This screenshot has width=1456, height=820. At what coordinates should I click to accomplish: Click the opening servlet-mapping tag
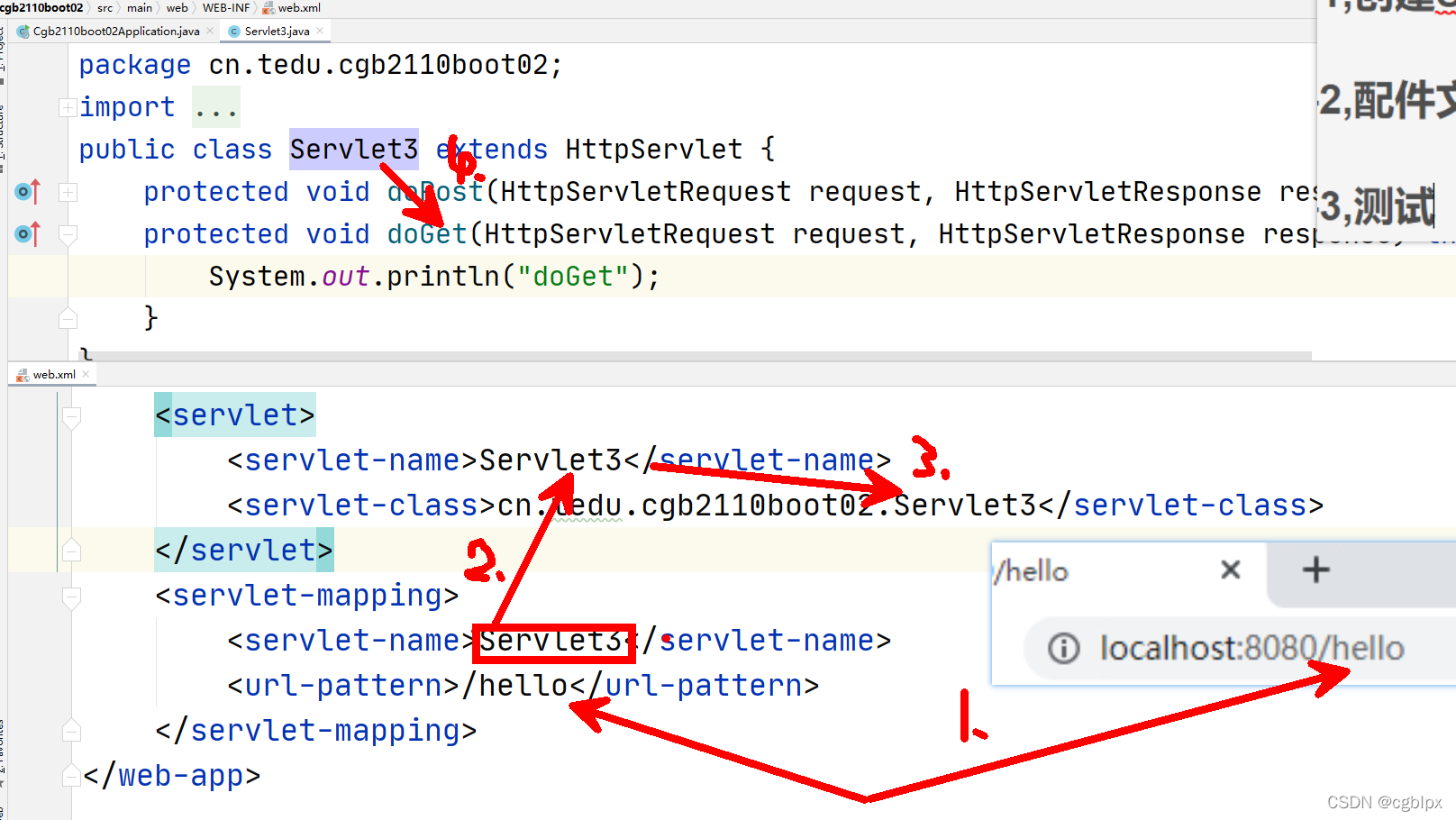(307, 596)
